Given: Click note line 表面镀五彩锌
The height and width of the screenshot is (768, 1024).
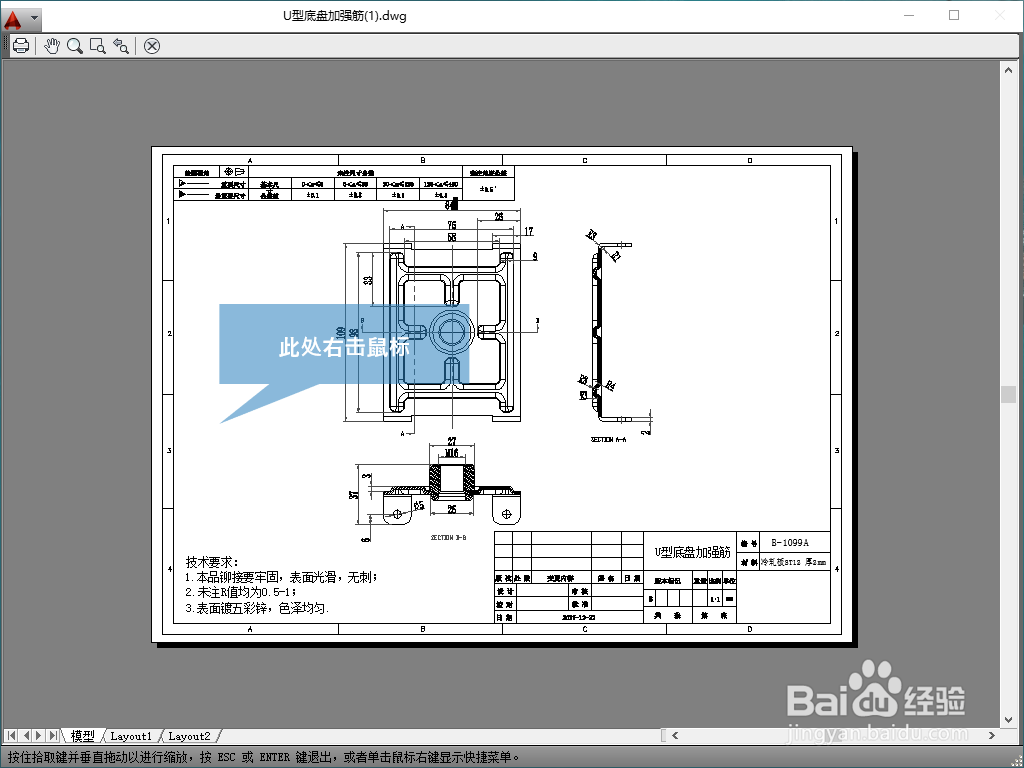Looking at the screenshot, I should click(257, 608).
